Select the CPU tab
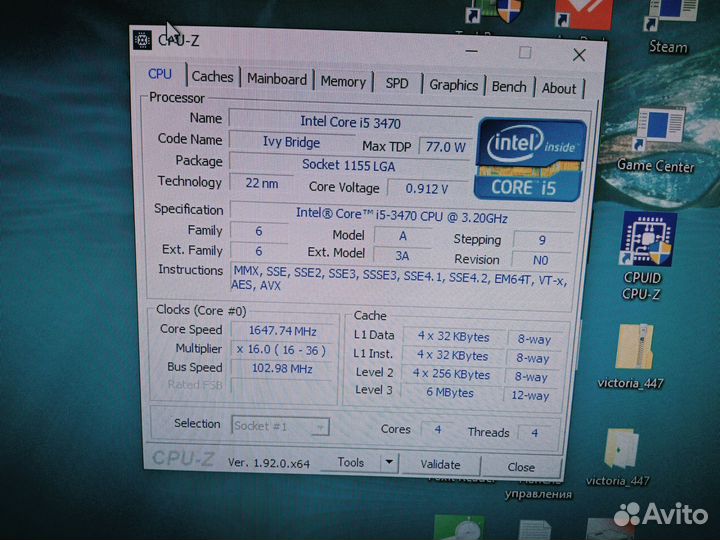Screen dimensions: 720x540 (x=160, y=74)
